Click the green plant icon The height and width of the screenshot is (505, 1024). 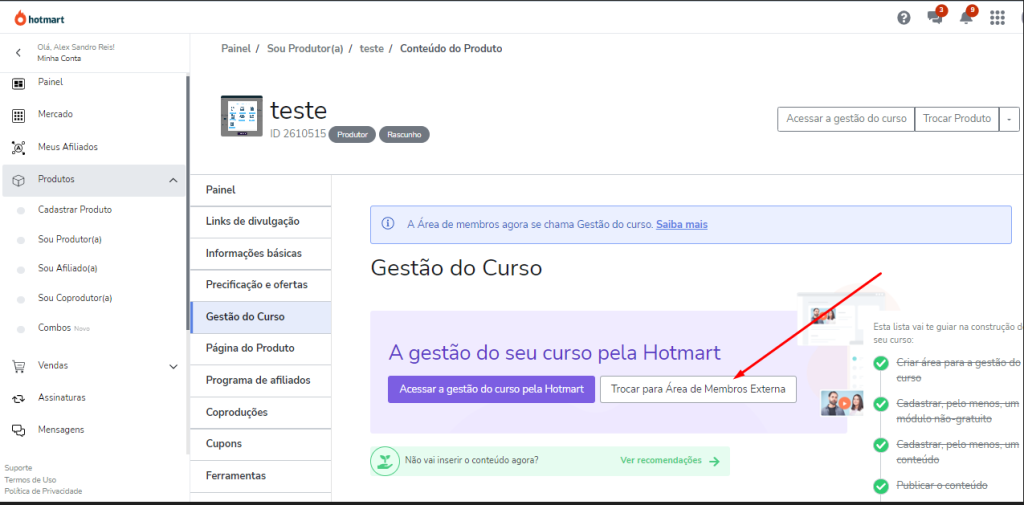tap(385, 461)
